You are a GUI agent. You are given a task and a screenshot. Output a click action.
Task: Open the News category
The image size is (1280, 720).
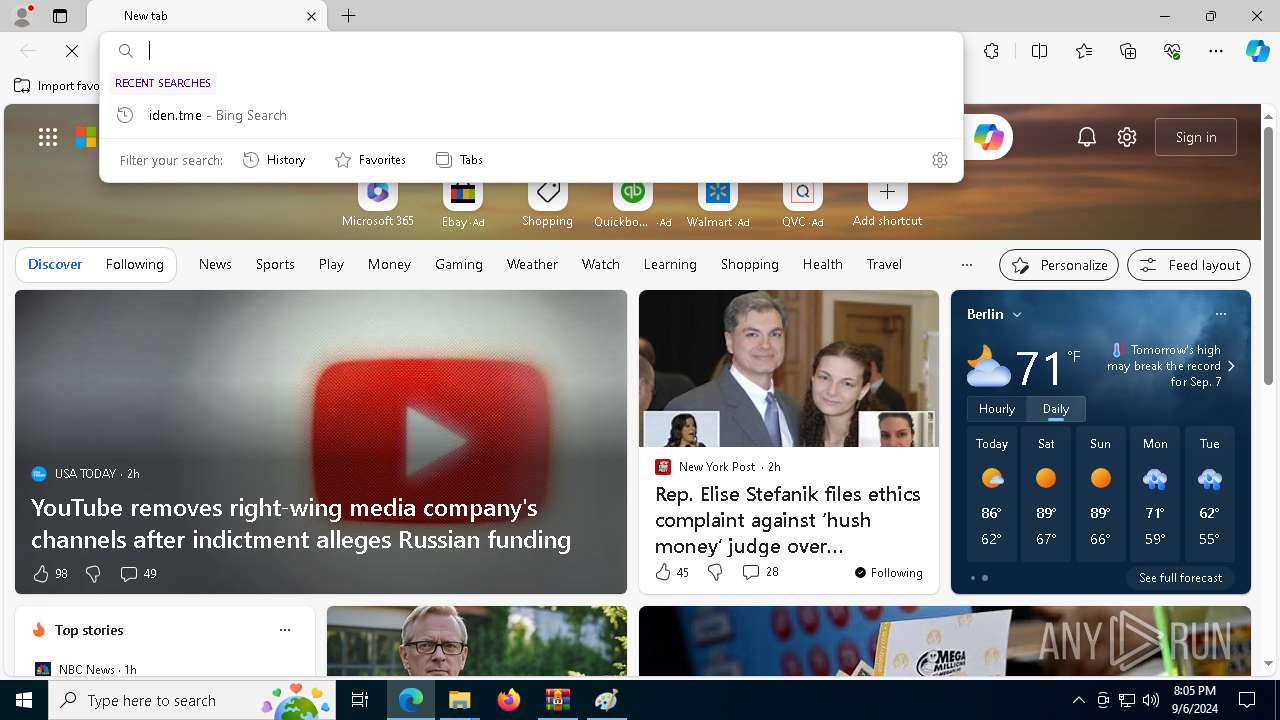[215, 264]
